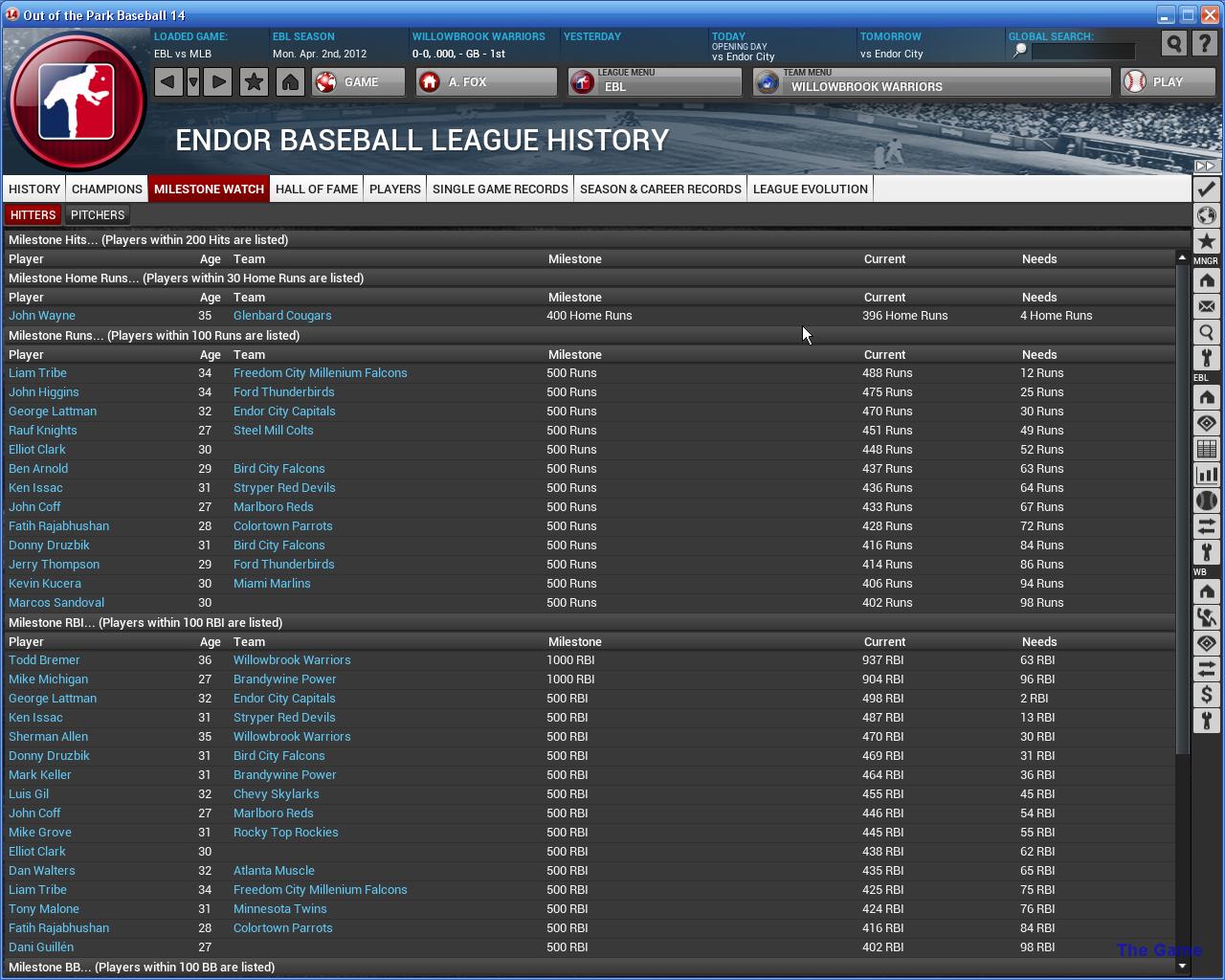Open the EBL league home icon

point(1206,397)
